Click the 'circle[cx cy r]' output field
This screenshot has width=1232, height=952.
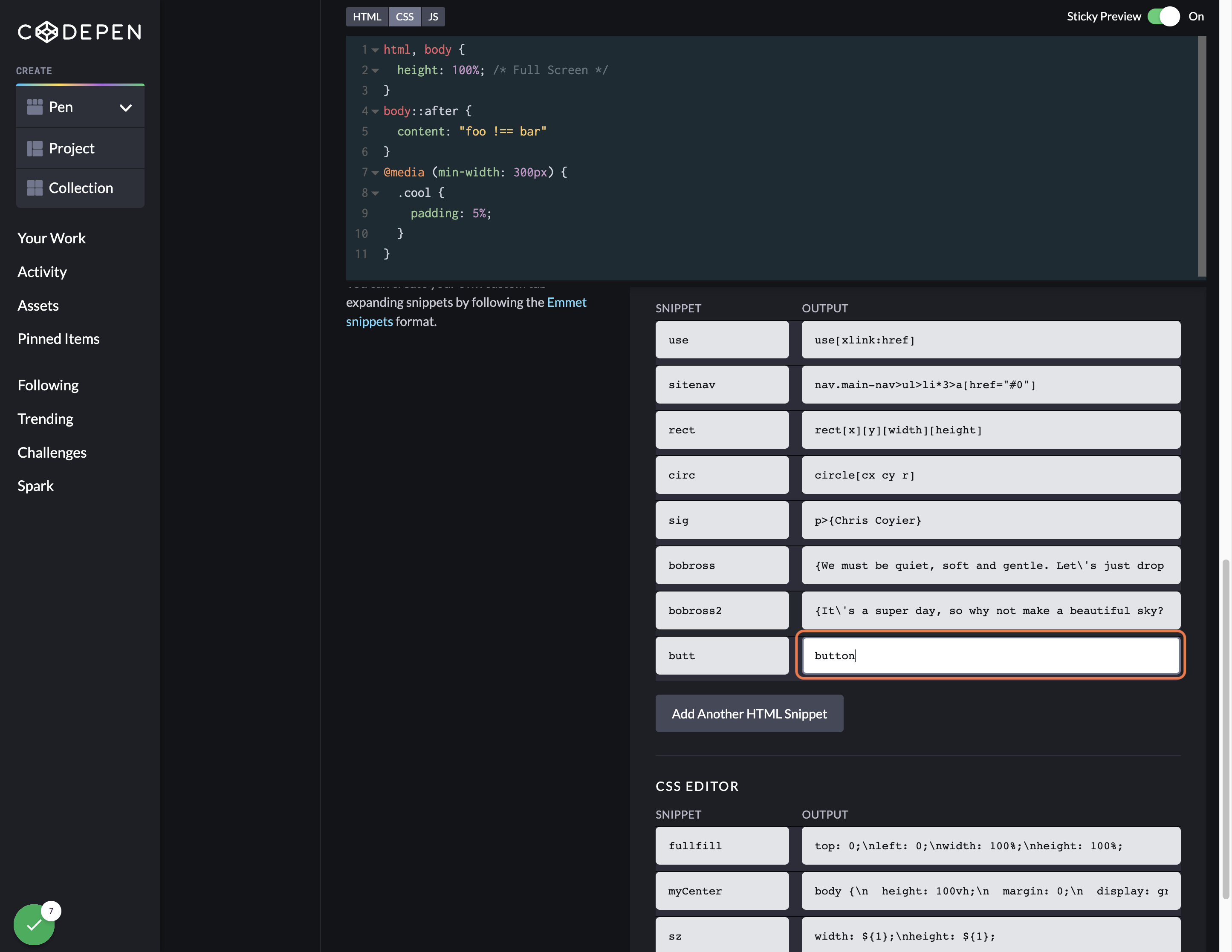991,475
